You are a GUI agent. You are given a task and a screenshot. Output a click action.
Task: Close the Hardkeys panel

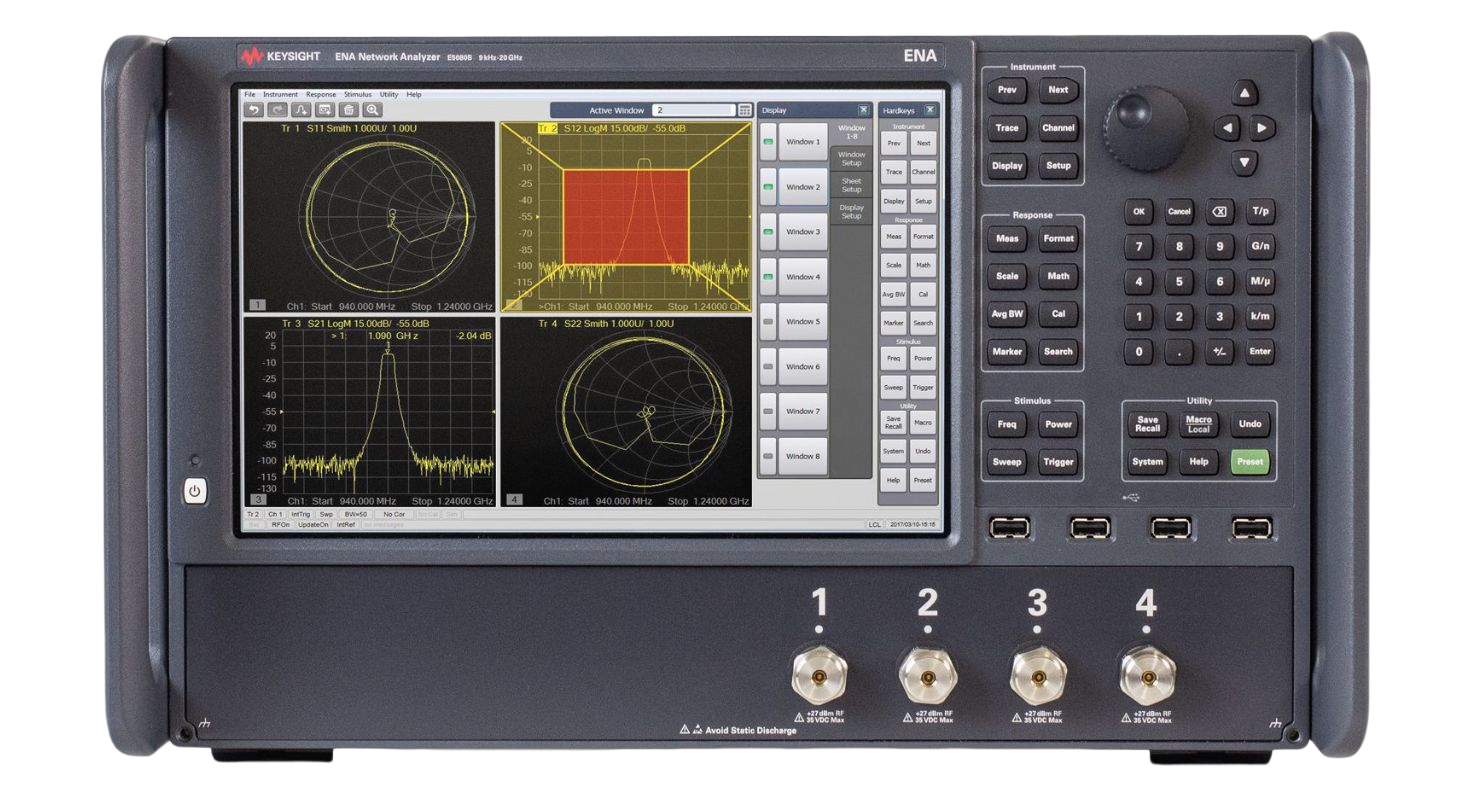(930, 110)
